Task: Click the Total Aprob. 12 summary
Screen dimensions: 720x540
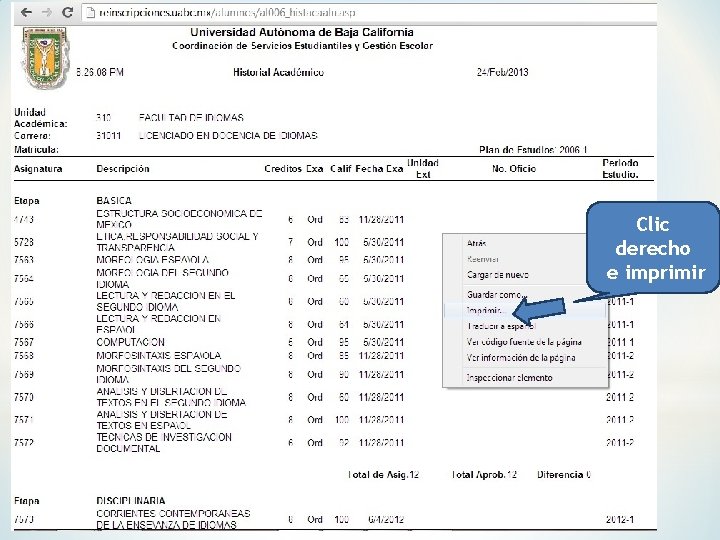Action: tap(484, 474)
